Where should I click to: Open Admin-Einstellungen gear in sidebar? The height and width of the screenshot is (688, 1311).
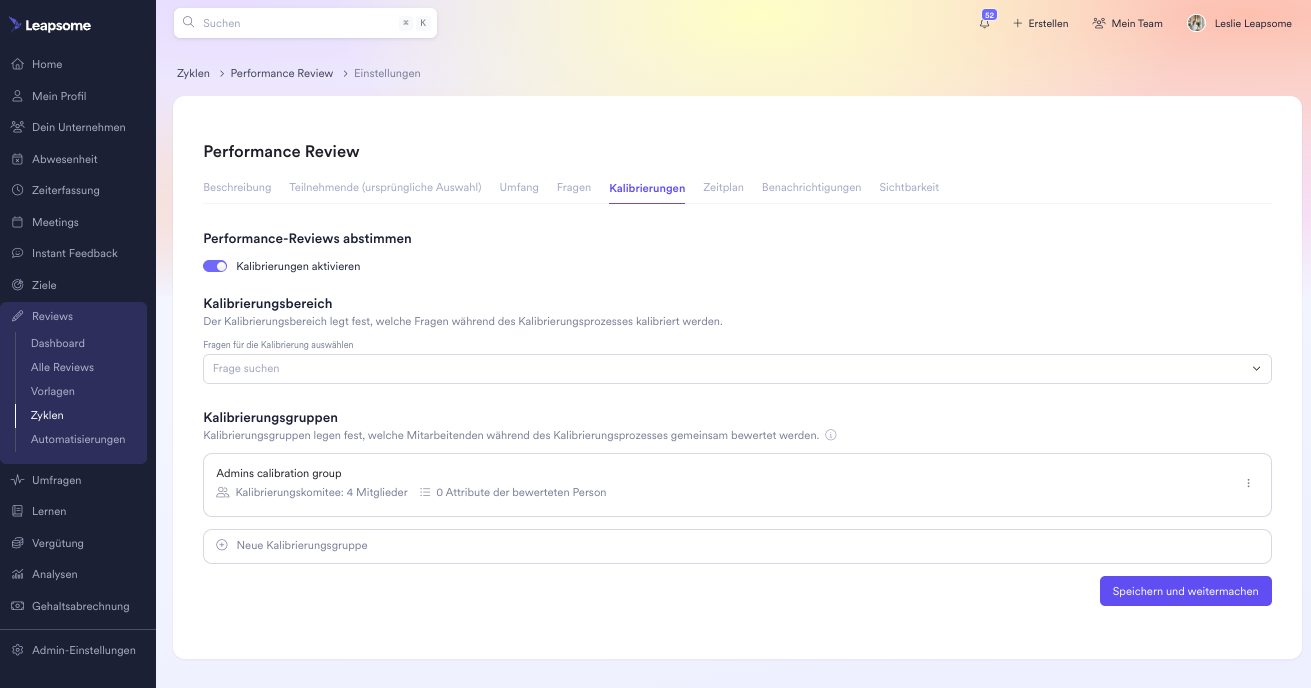tap(18, 650)
